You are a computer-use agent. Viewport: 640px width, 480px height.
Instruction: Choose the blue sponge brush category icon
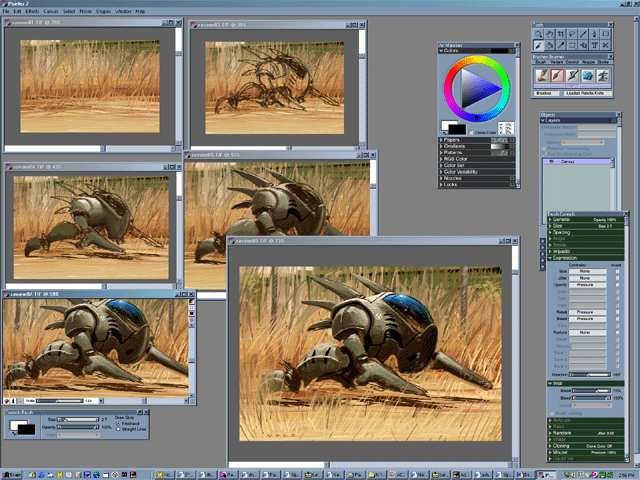pos(587,76)
